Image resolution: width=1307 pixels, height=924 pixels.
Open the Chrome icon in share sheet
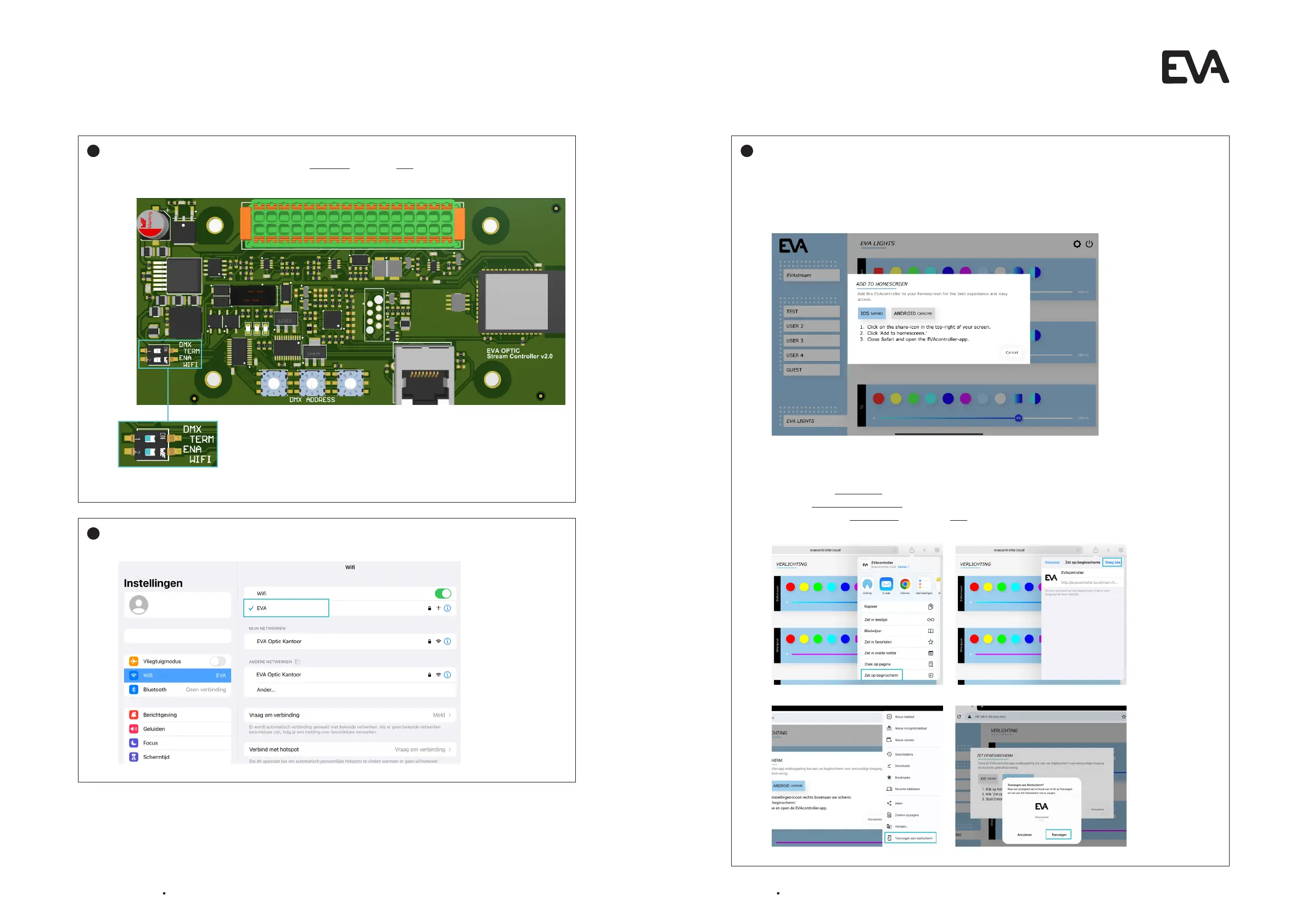coord(905,584)
